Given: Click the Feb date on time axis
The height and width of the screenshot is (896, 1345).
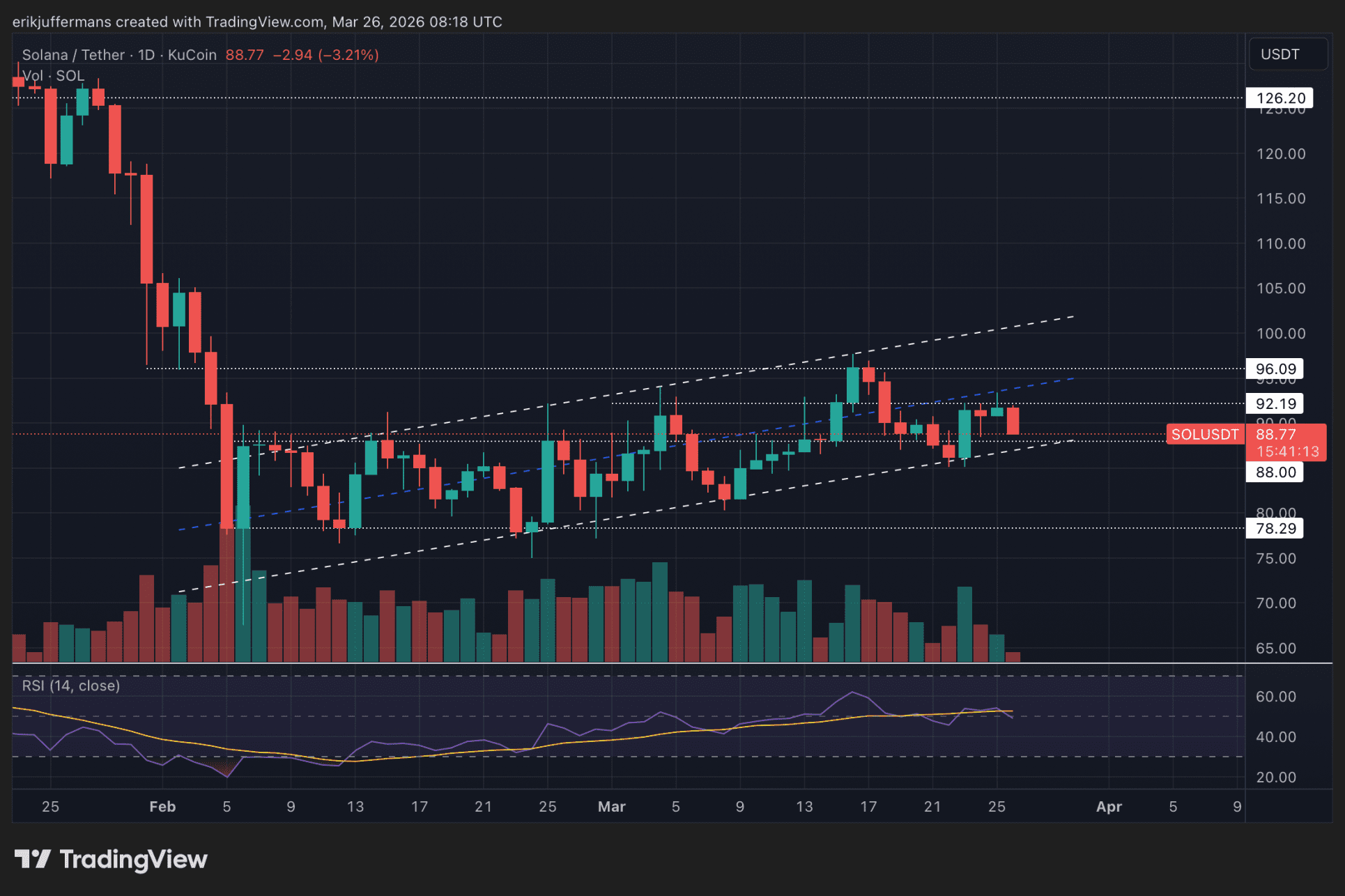Looking at the screenshot, I should [162, 807].
